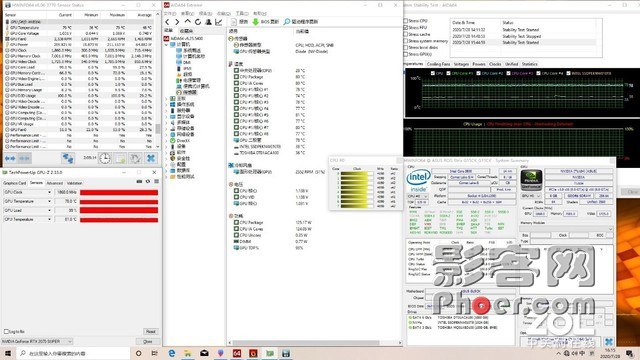Refresh the AIDA64 sensor page
640x360 pixels.
tap(198, 22)
